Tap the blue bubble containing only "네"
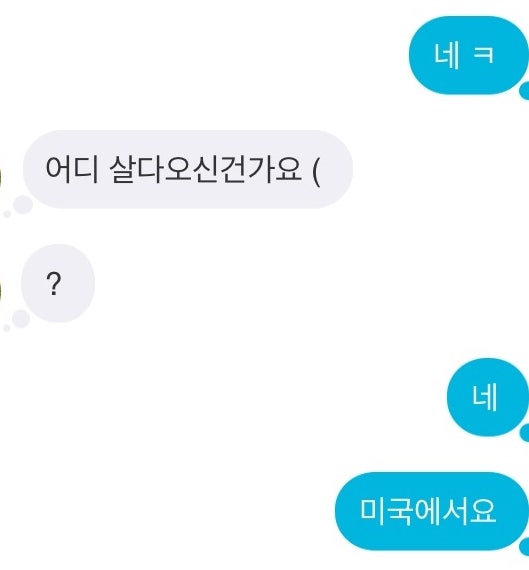This screenshot has width=529, height=570. (x=487, y=397)
